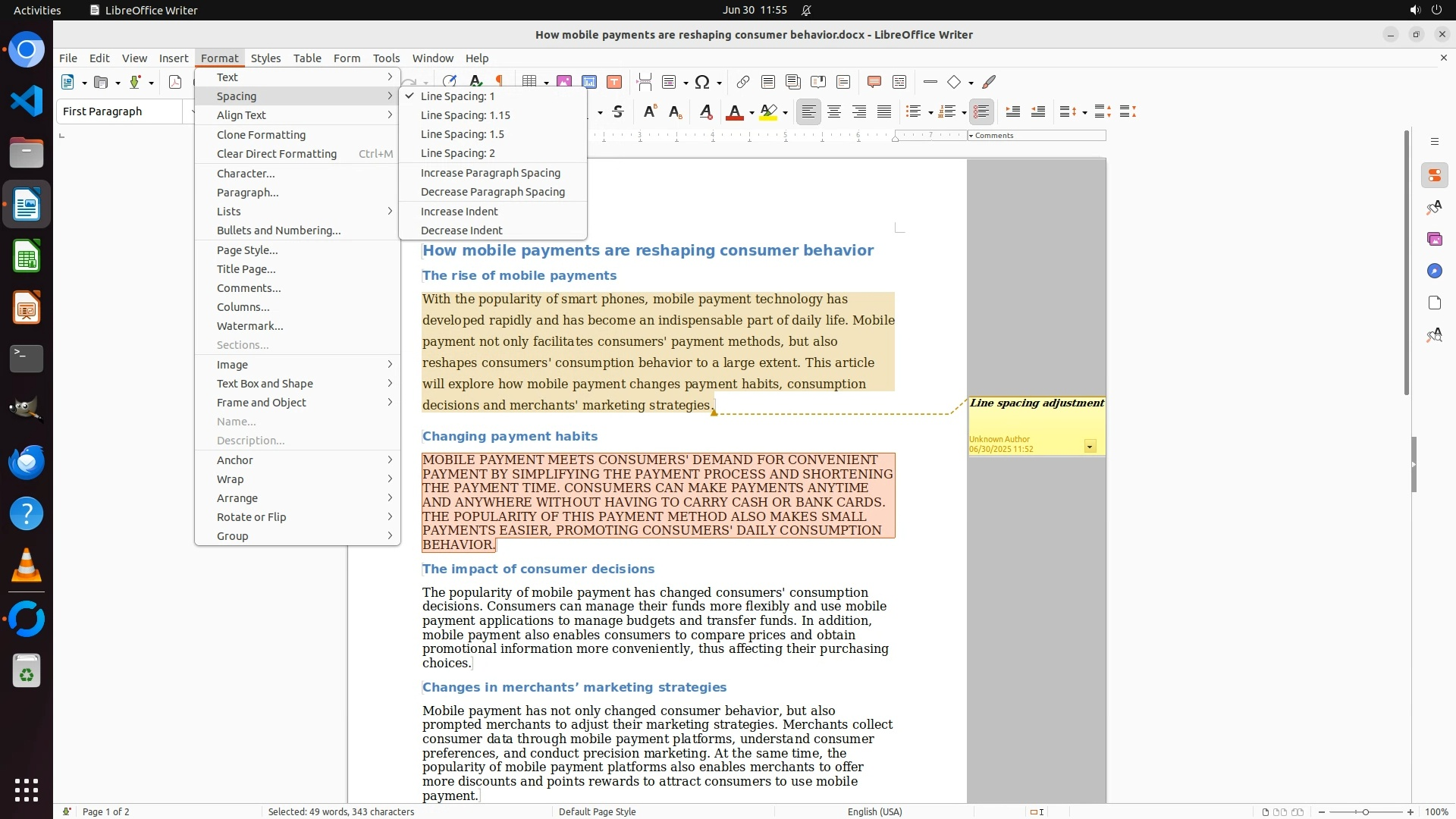
Task: Click the Insert Page Break icon
Action: tap(644, 82)
